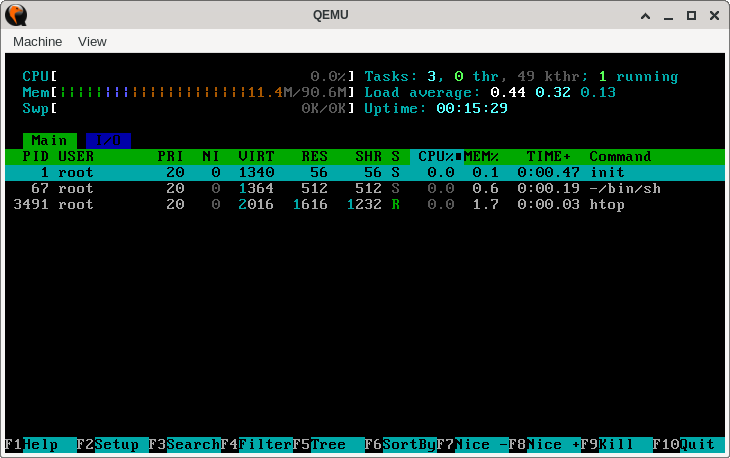Viewport: 730px width, 458px height.
Task: Switch to the I/O tab in htop
Action: 108,141
